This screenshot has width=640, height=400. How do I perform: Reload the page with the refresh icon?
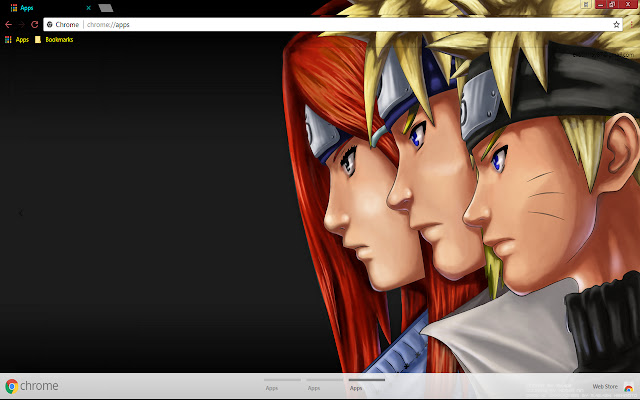(x=35, y=24)
